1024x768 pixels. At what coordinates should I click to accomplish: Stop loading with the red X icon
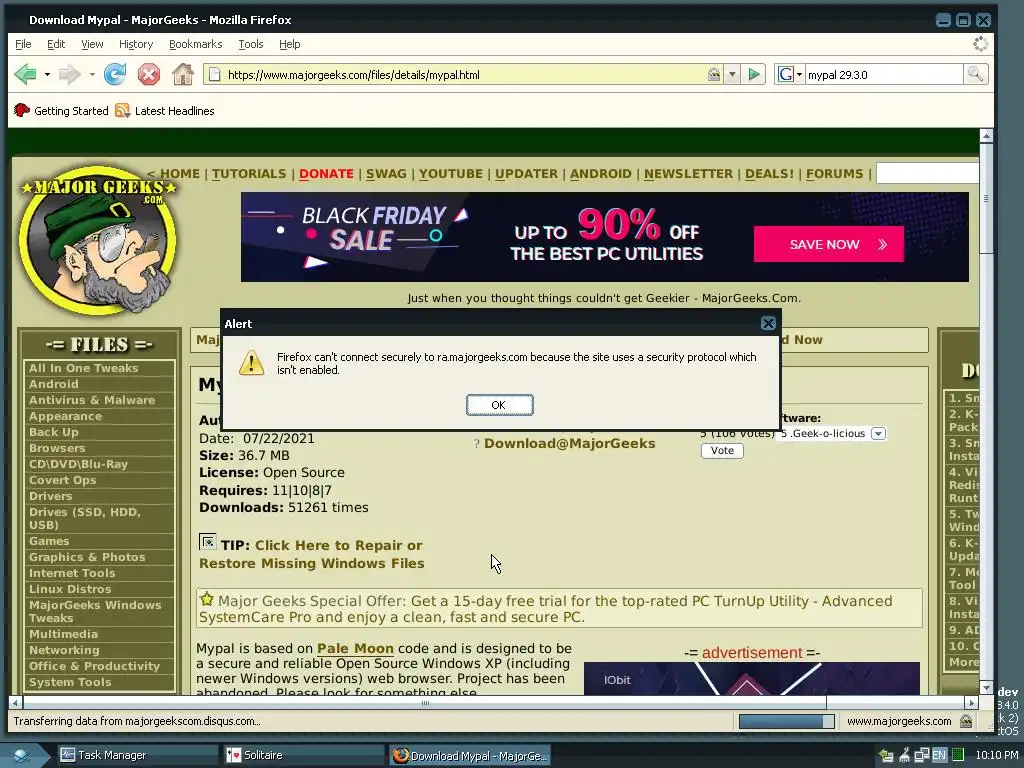pyautogui.click(x=149, y=74)
